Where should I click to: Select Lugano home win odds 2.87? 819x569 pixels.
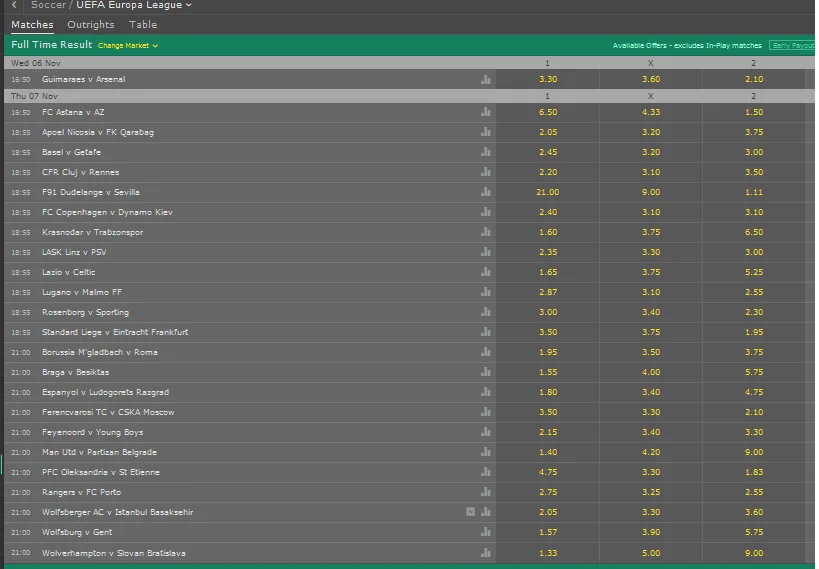(547, 292)
